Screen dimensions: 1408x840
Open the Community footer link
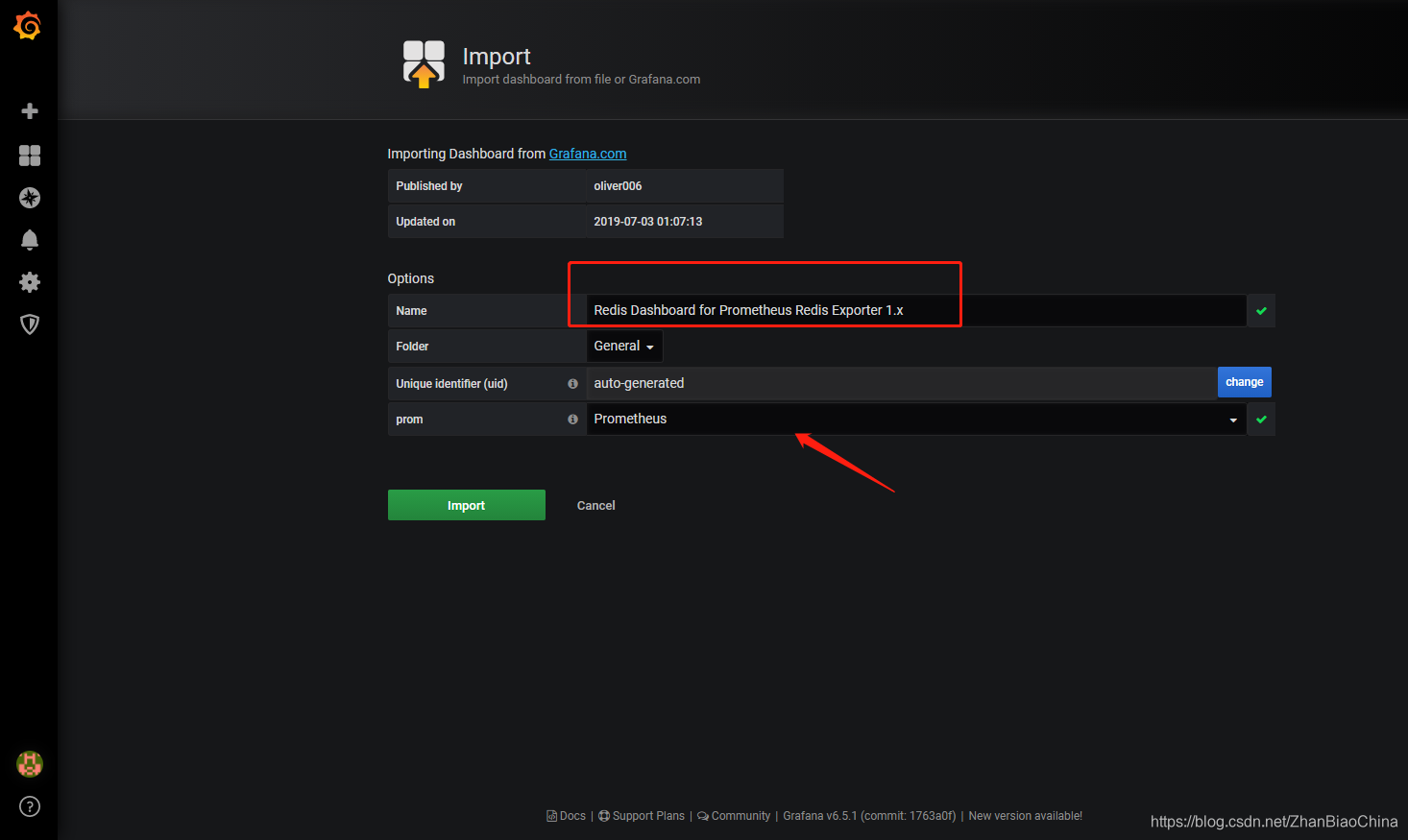point(734,816)
